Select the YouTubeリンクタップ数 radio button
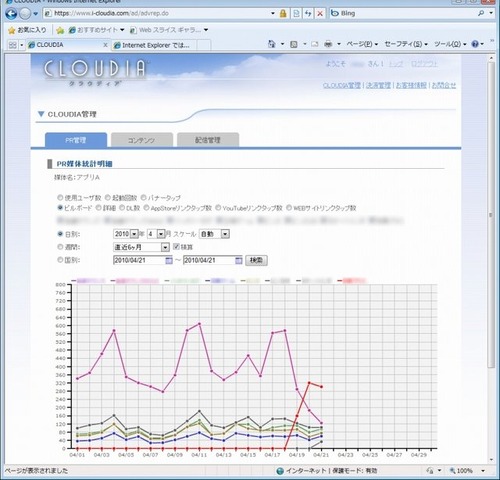Image resolution: width=500 pixels, height=480 pixels. pyautogui.click(x=218, y=208)
